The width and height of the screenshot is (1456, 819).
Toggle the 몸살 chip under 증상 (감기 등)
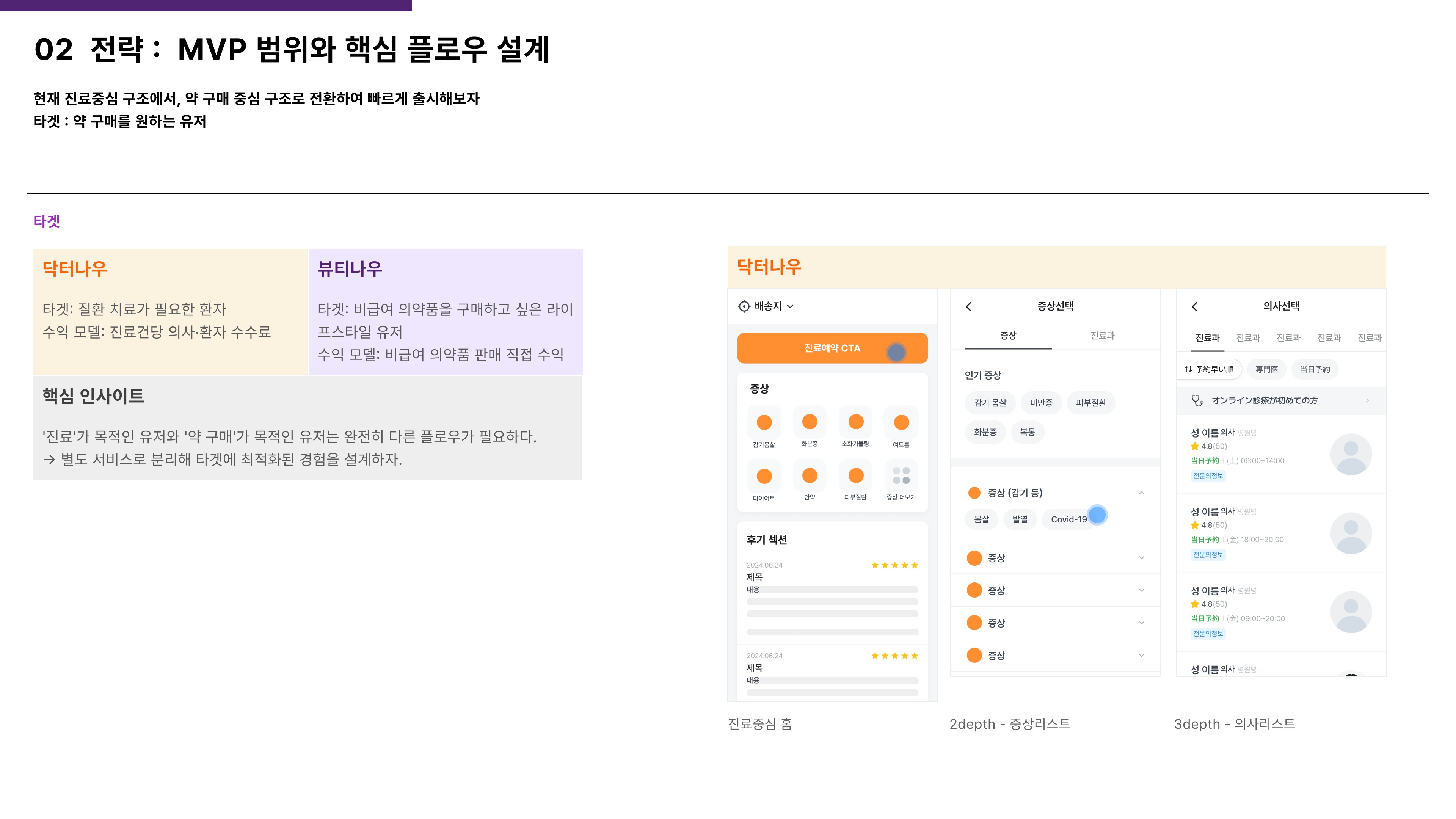click(982, 519)
